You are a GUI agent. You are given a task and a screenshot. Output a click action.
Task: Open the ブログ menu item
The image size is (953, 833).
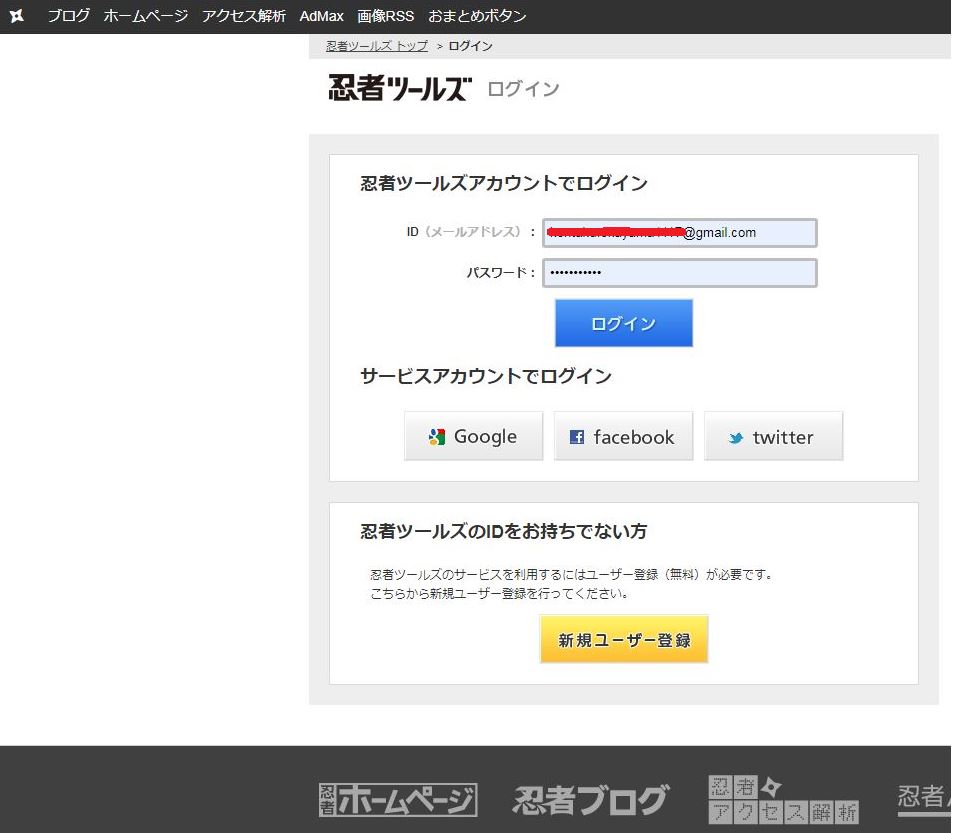pos(69,16)
